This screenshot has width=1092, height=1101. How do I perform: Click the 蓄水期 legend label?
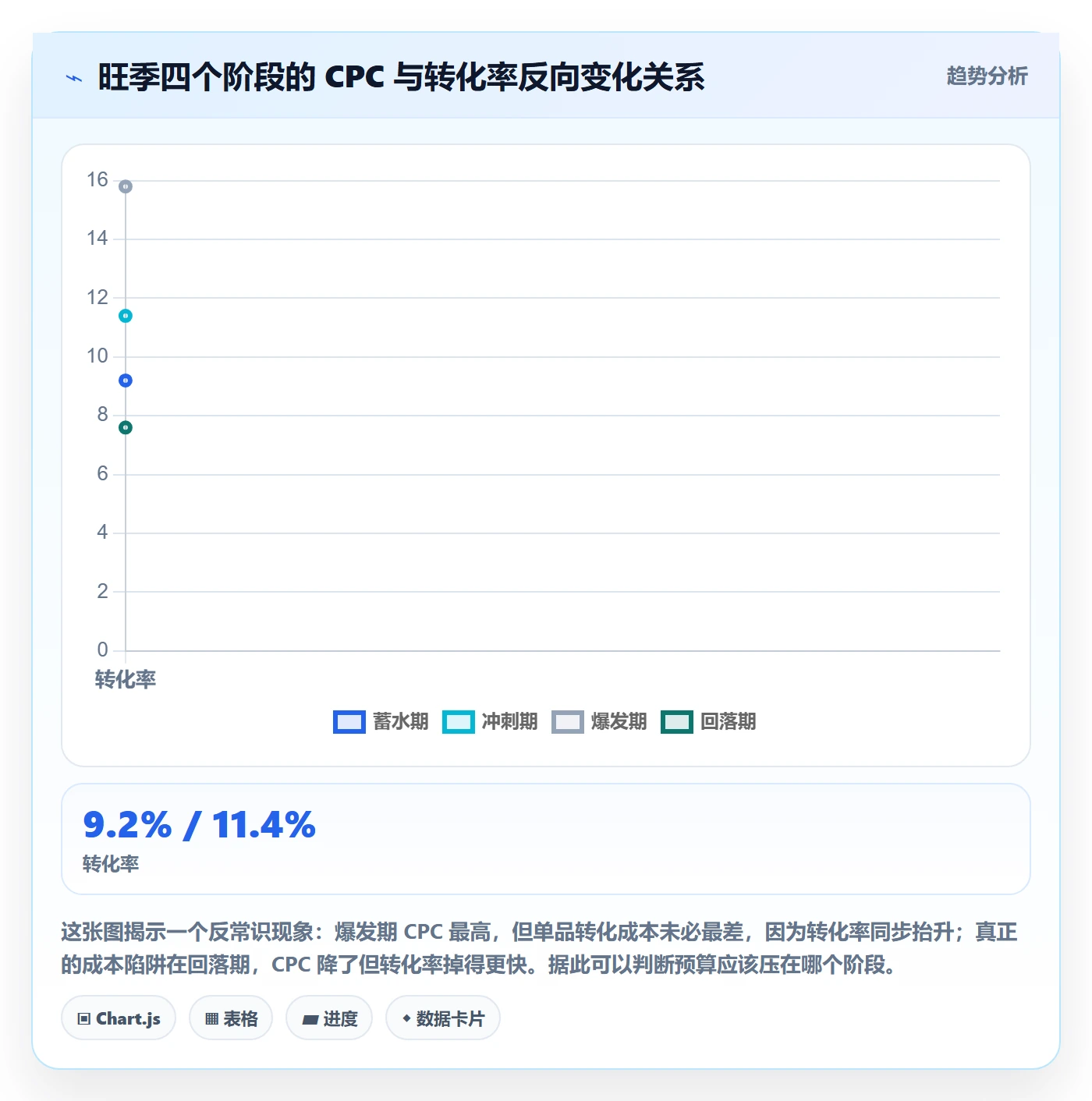pyautogui.click(x=401, y=721)
